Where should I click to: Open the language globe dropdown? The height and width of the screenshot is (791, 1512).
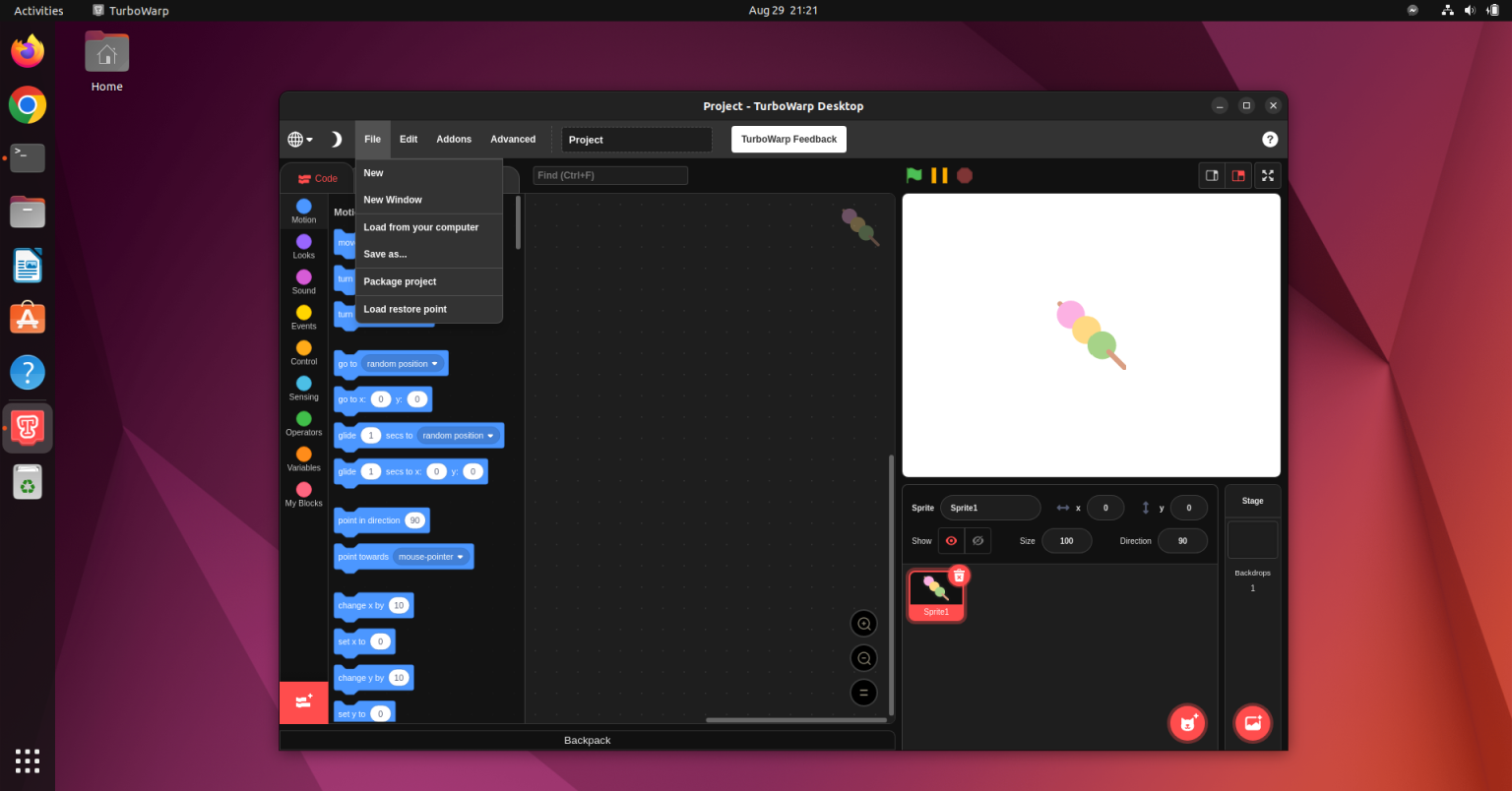(x=298, y=139)
